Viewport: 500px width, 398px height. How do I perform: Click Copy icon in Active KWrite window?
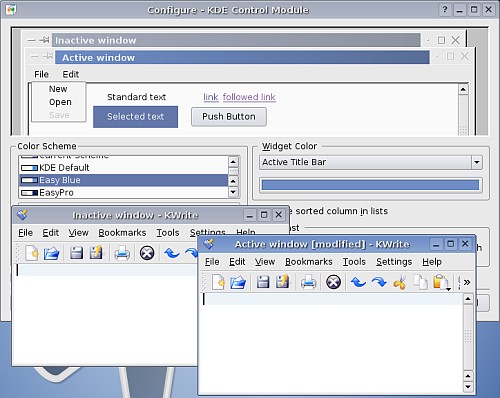coord(420,282)
